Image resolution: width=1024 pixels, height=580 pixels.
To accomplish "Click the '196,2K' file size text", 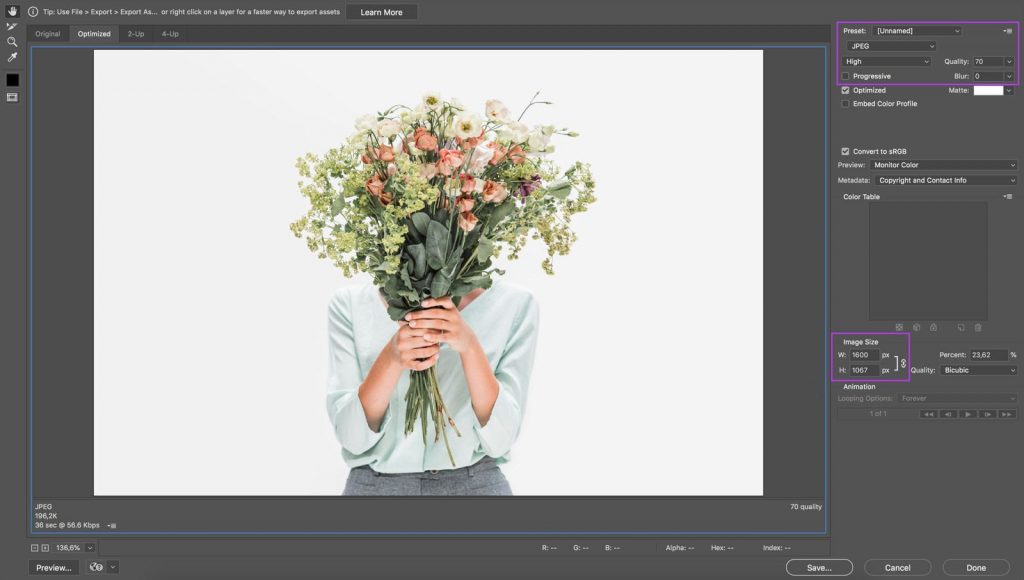I will [46, 516].
